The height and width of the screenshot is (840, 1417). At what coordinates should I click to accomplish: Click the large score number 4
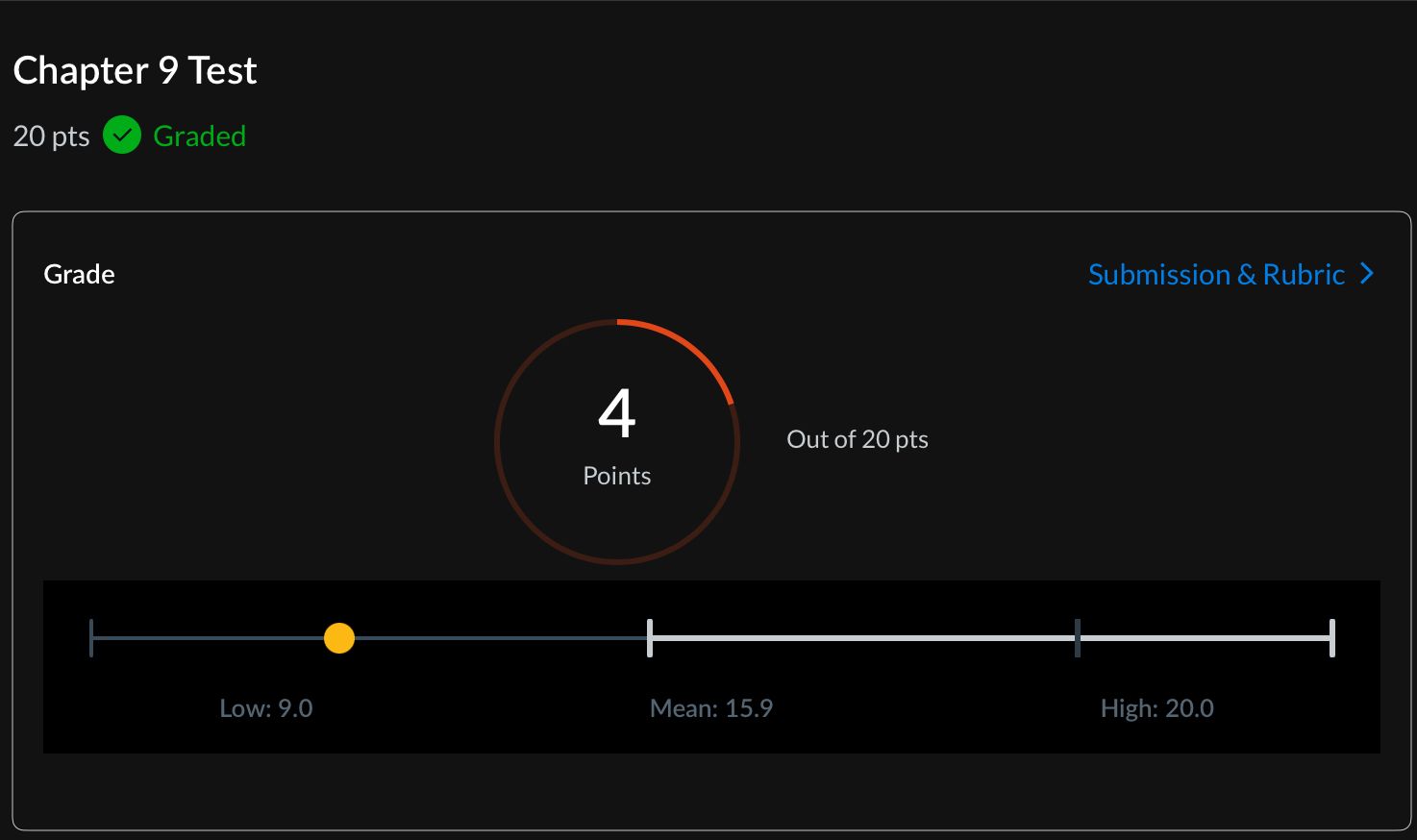click(617, 414)
